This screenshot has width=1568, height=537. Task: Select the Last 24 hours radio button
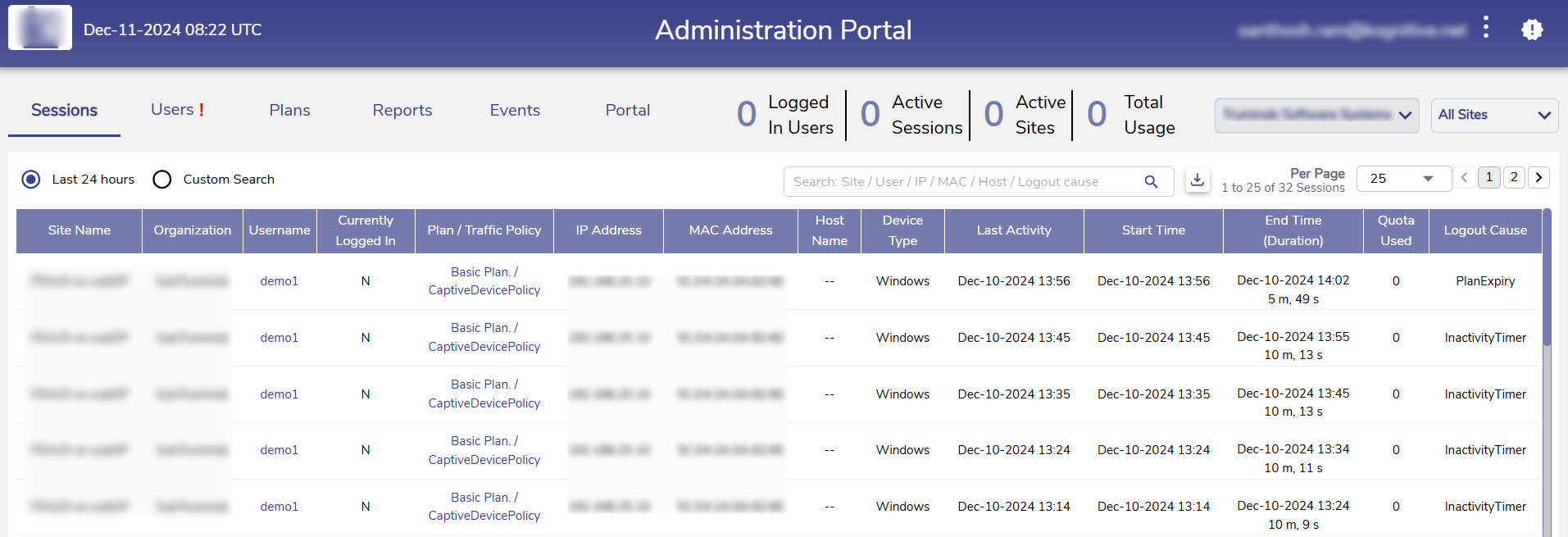click(31, 180)
